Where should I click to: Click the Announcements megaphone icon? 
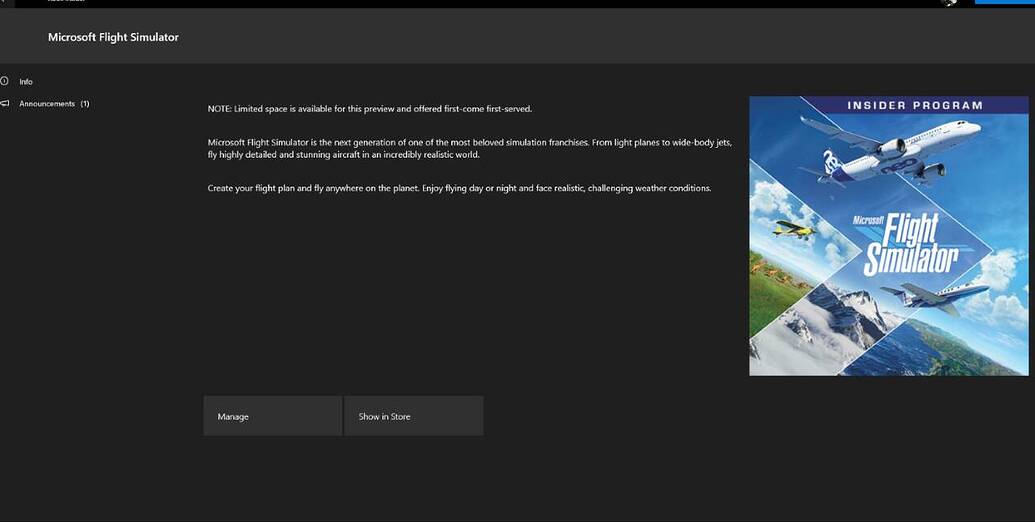pos(5,103)
